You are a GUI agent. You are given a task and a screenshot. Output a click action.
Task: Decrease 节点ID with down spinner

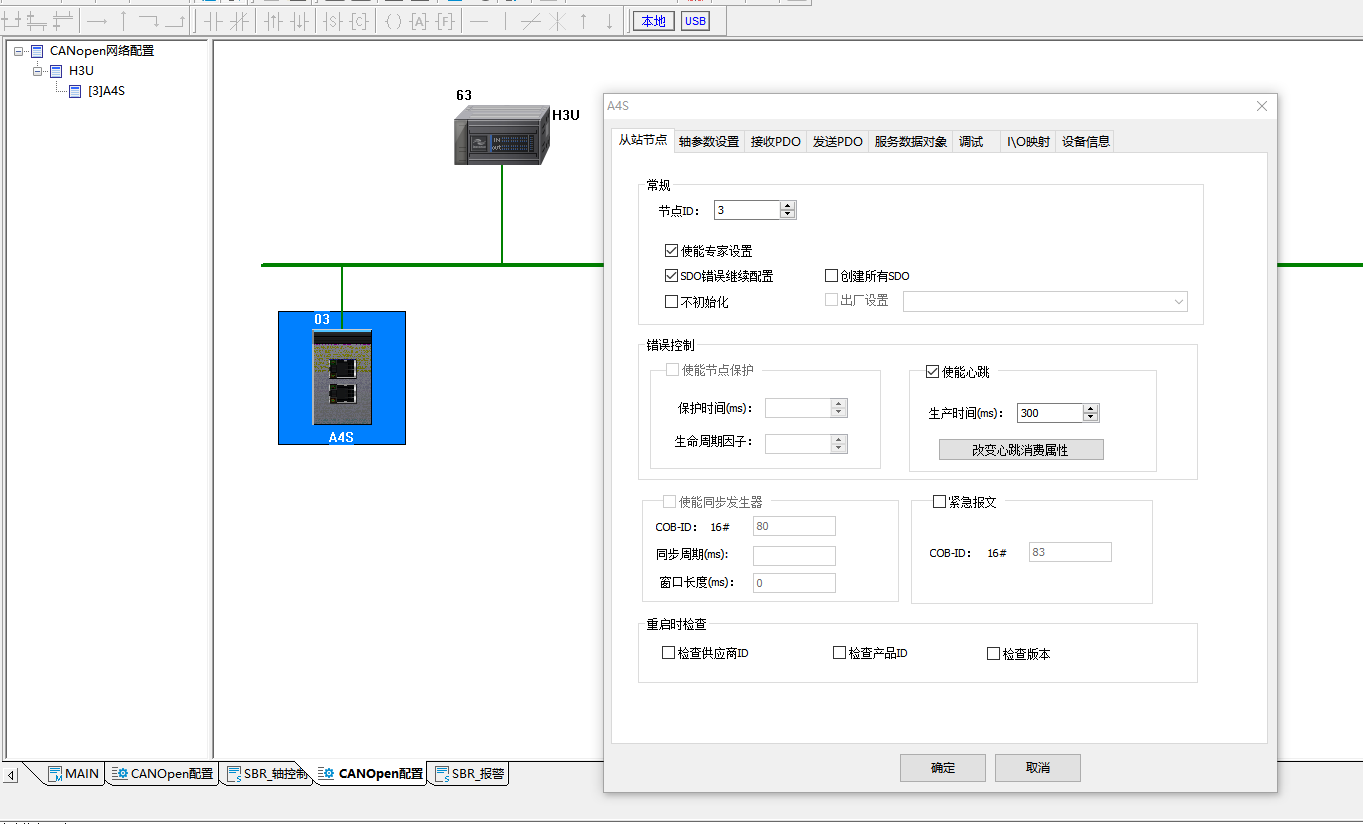click(x=788, y=214)
